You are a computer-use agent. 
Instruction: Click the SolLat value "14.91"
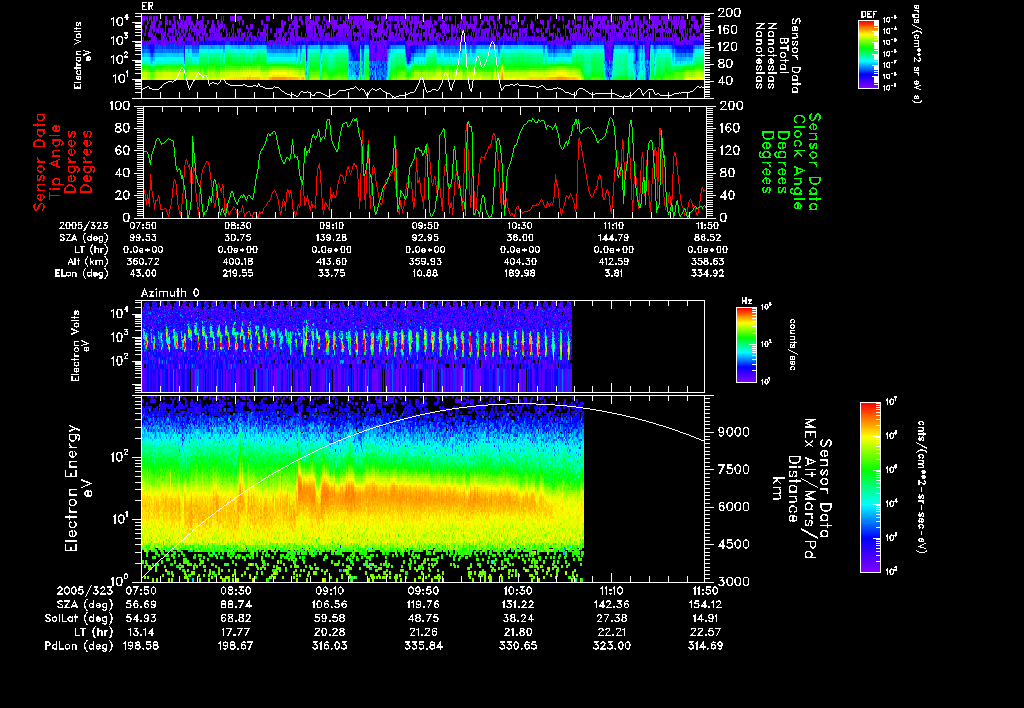(705, 619)
